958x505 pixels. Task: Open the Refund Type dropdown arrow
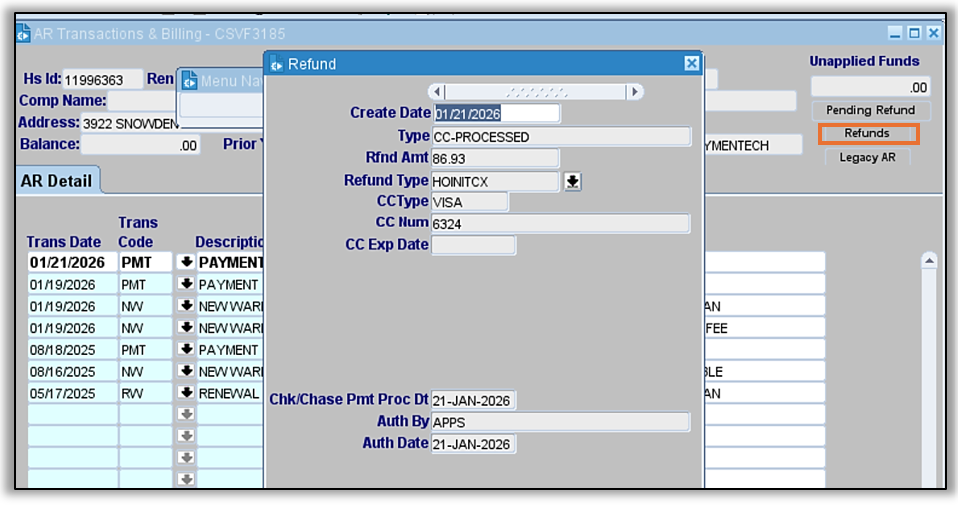[x=573, y=182]
